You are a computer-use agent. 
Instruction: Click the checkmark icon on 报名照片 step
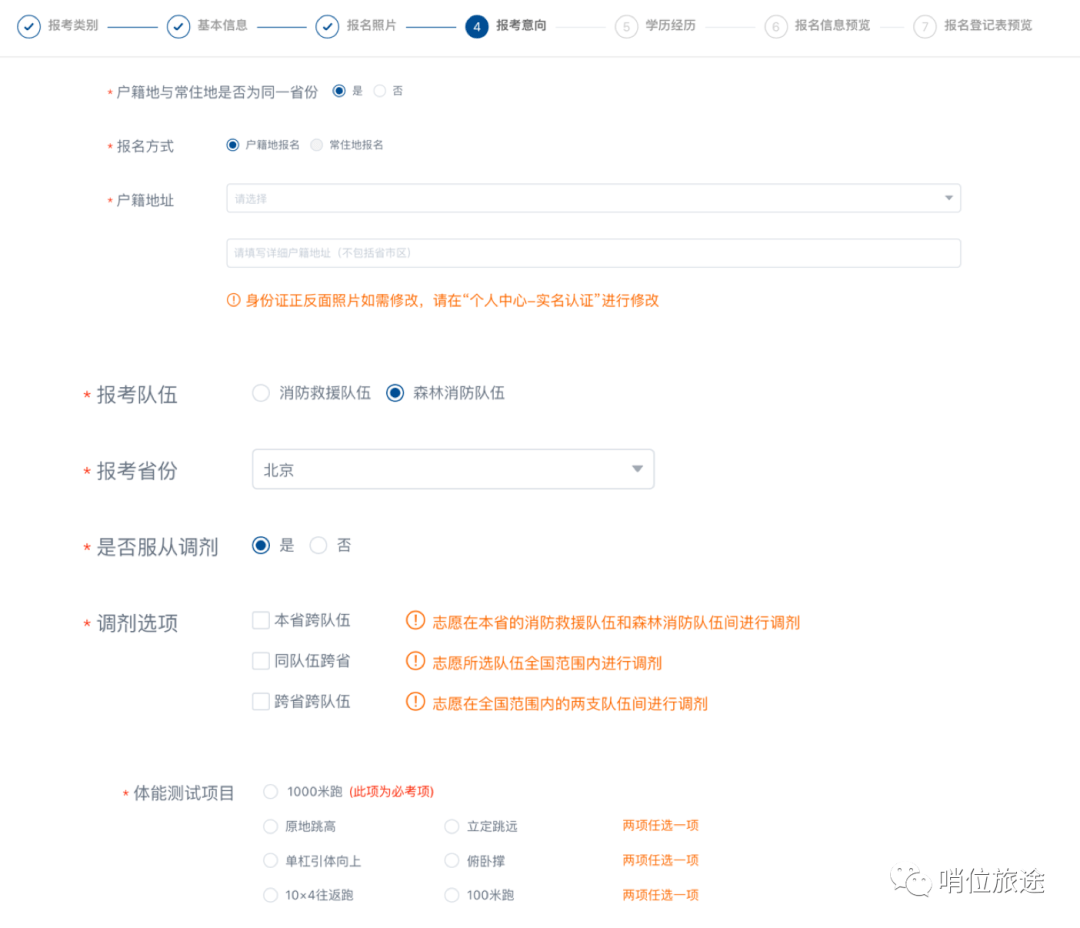327,26
